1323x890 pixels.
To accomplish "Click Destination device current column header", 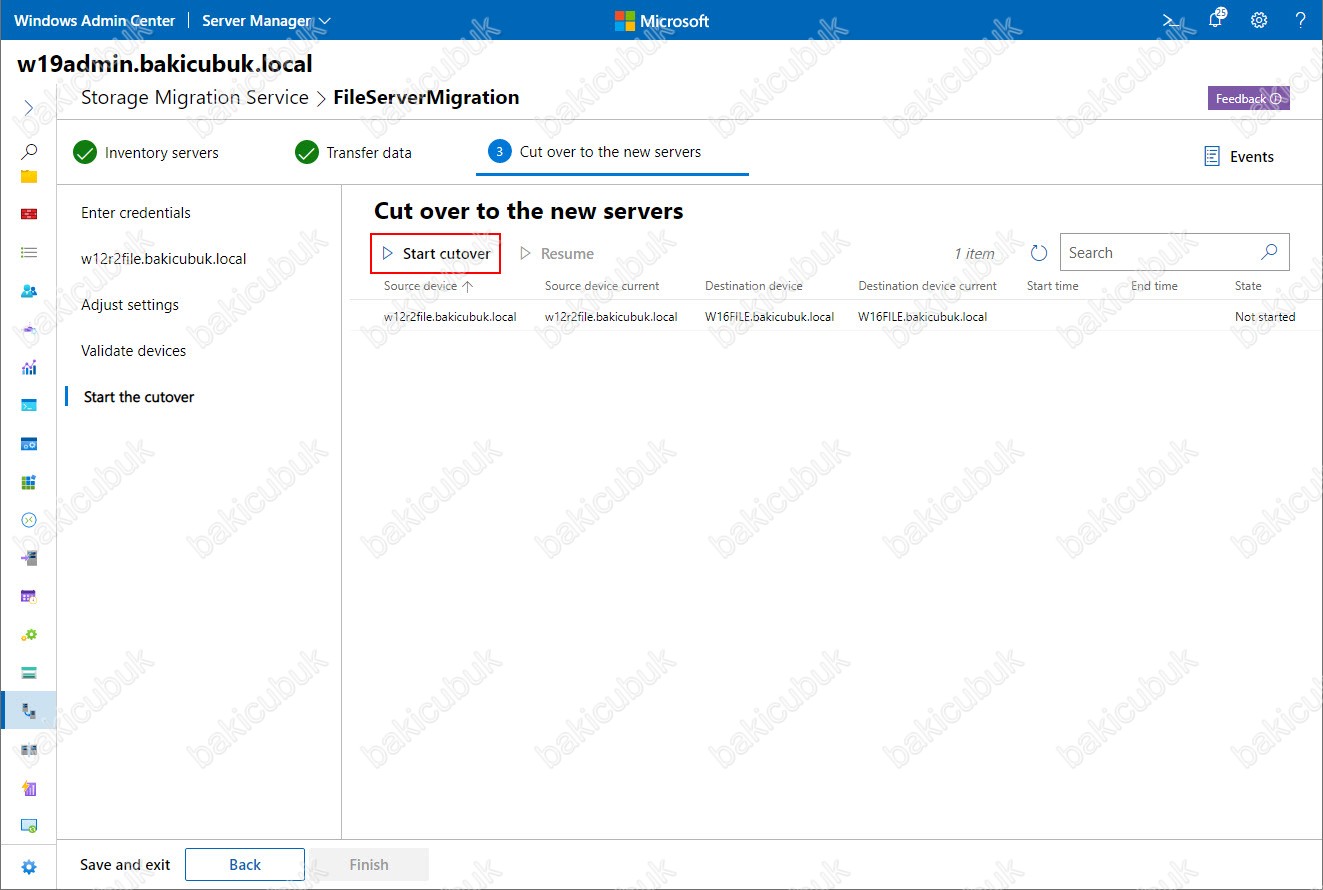I will tap(928, 286).
